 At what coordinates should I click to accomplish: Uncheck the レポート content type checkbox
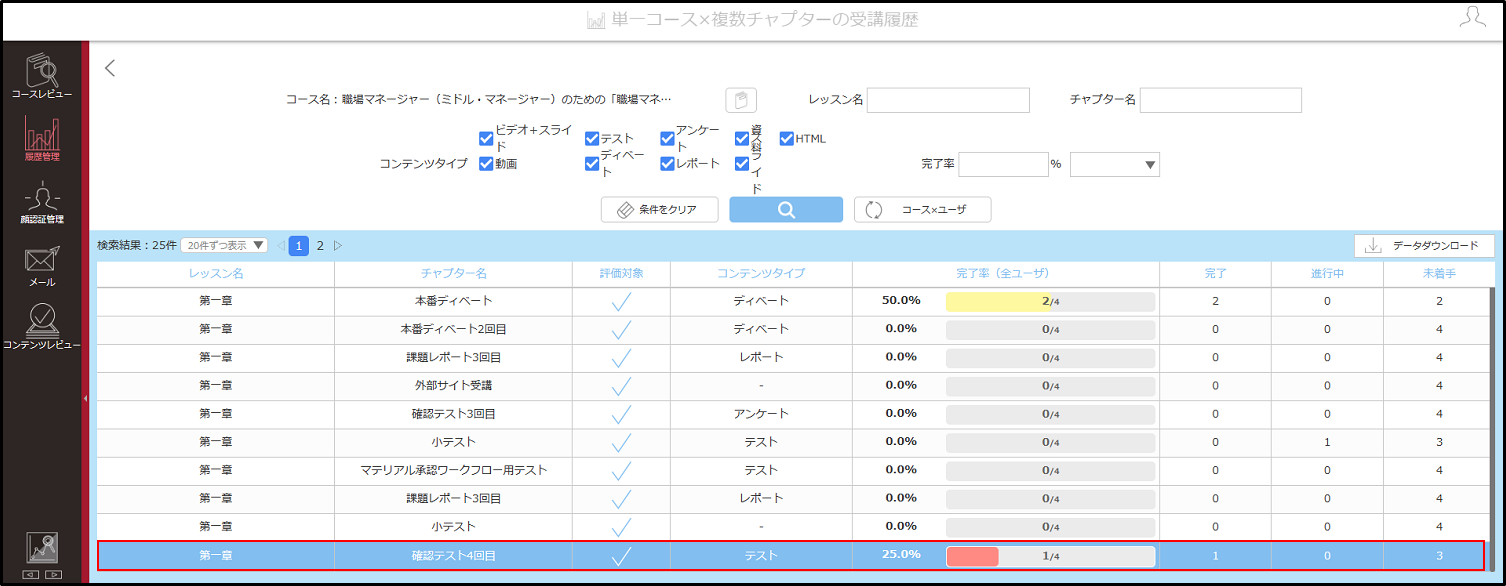667,163
